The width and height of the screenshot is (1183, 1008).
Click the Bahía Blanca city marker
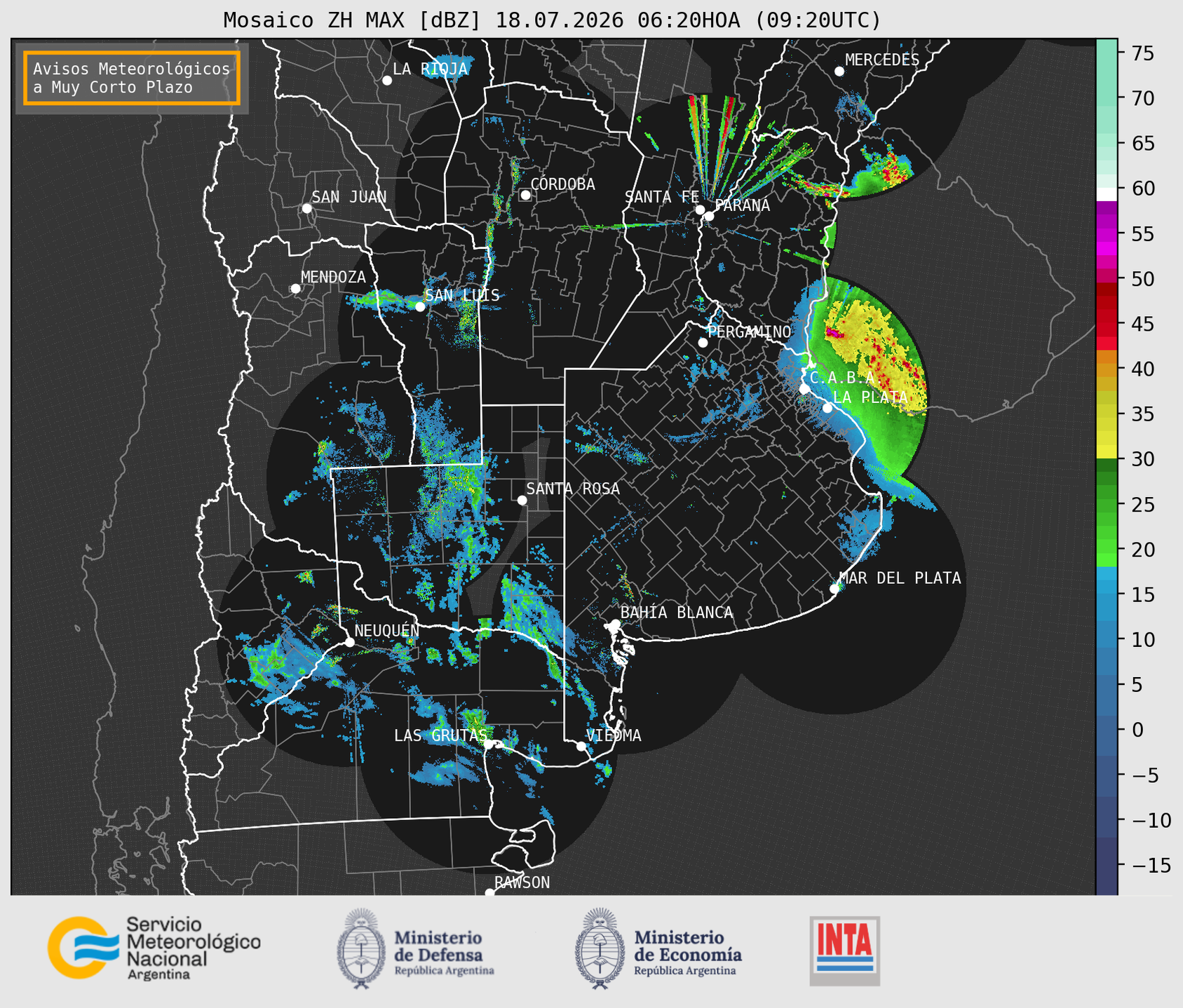[x=615, y=624]
